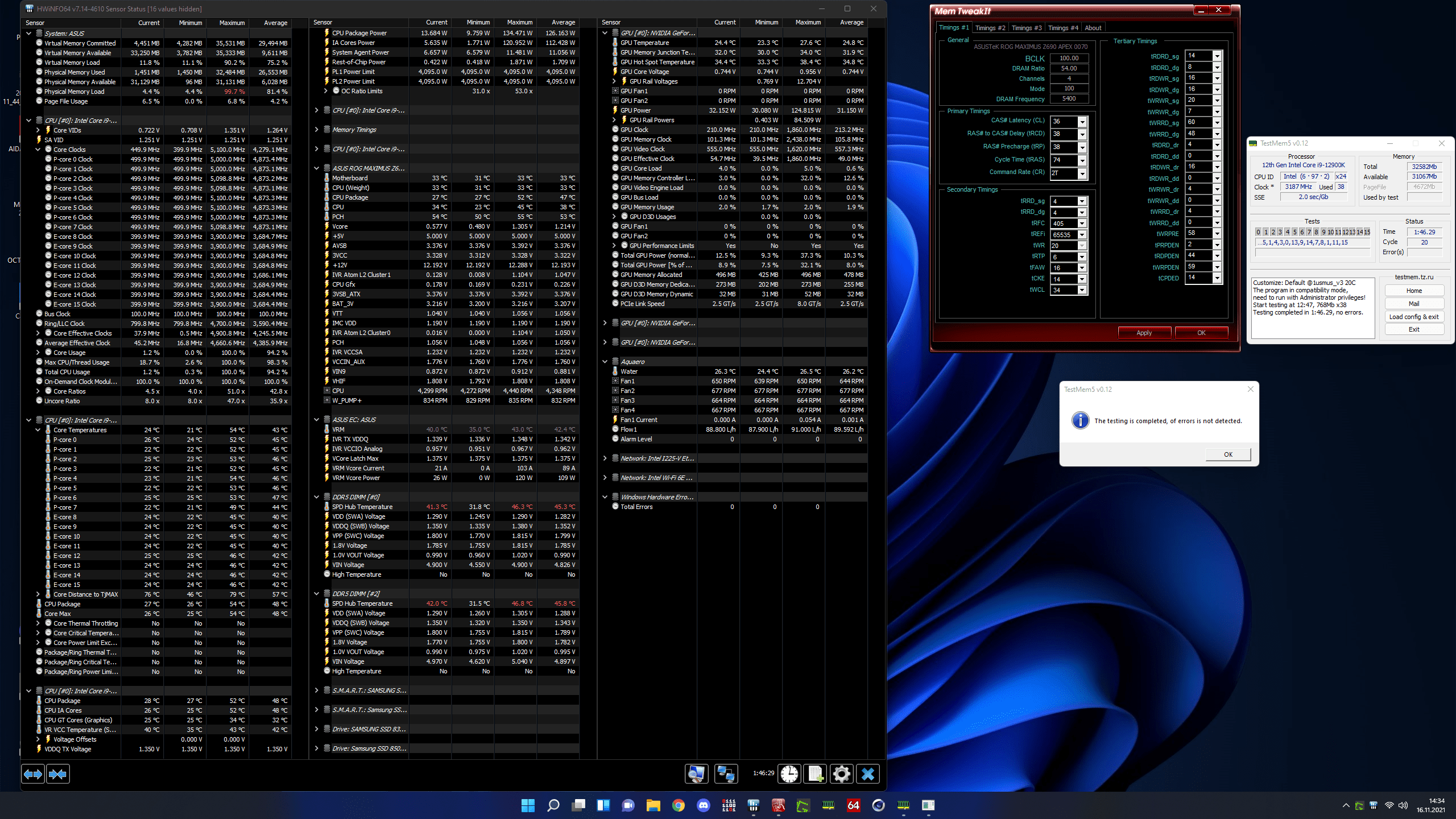Expand the Memory Timings sensor group
This screenshot has height=819, width=1456.
(317, 130)
